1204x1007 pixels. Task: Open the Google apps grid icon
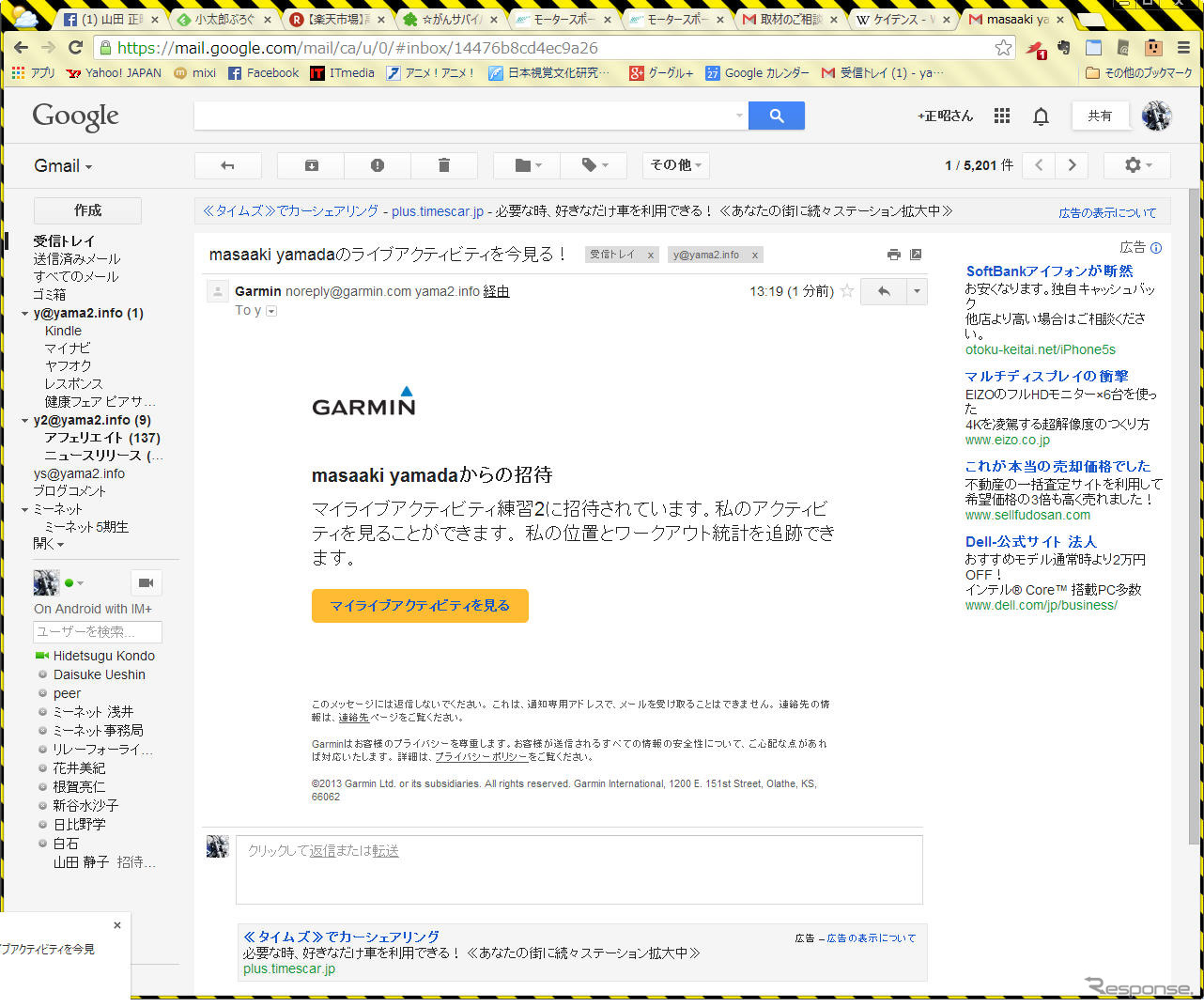[1002, 116]
